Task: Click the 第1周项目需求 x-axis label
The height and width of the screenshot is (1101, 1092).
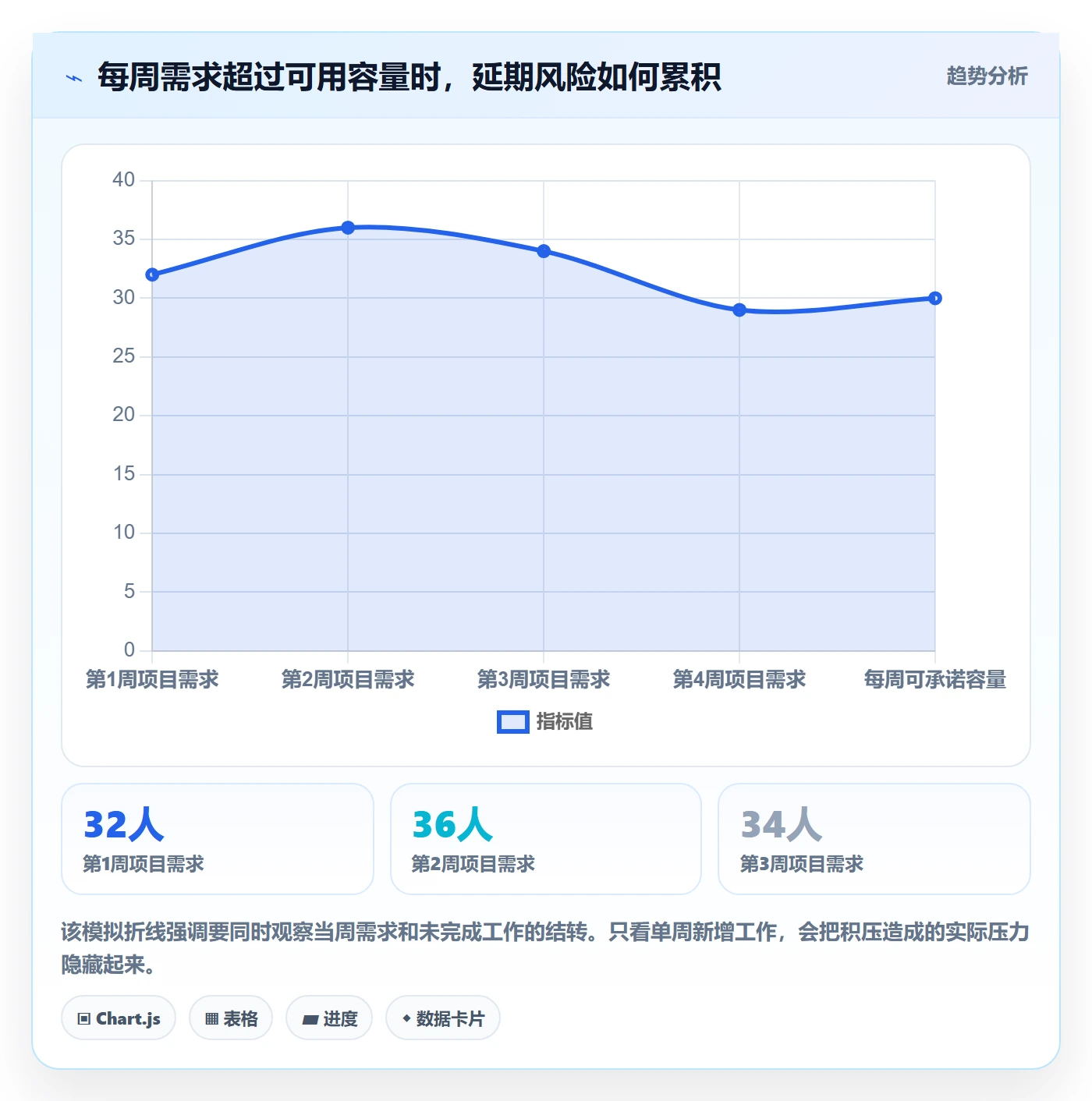Action: point(152,679)
